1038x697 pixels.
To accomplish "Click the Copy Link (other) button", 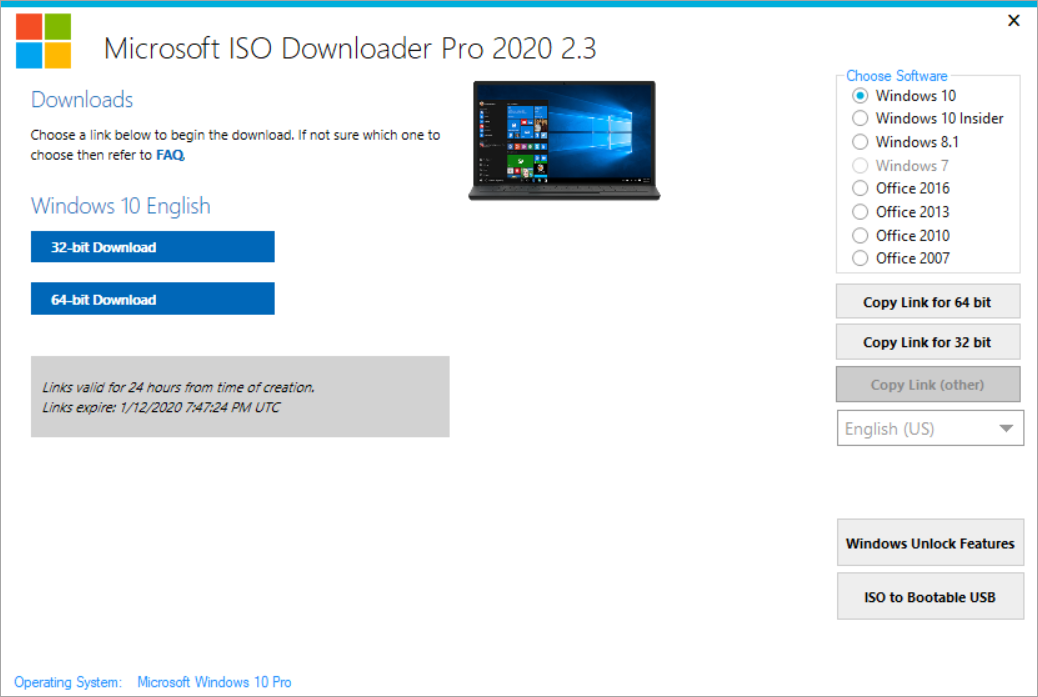I will pyautogui.click(x=927, y=385).
